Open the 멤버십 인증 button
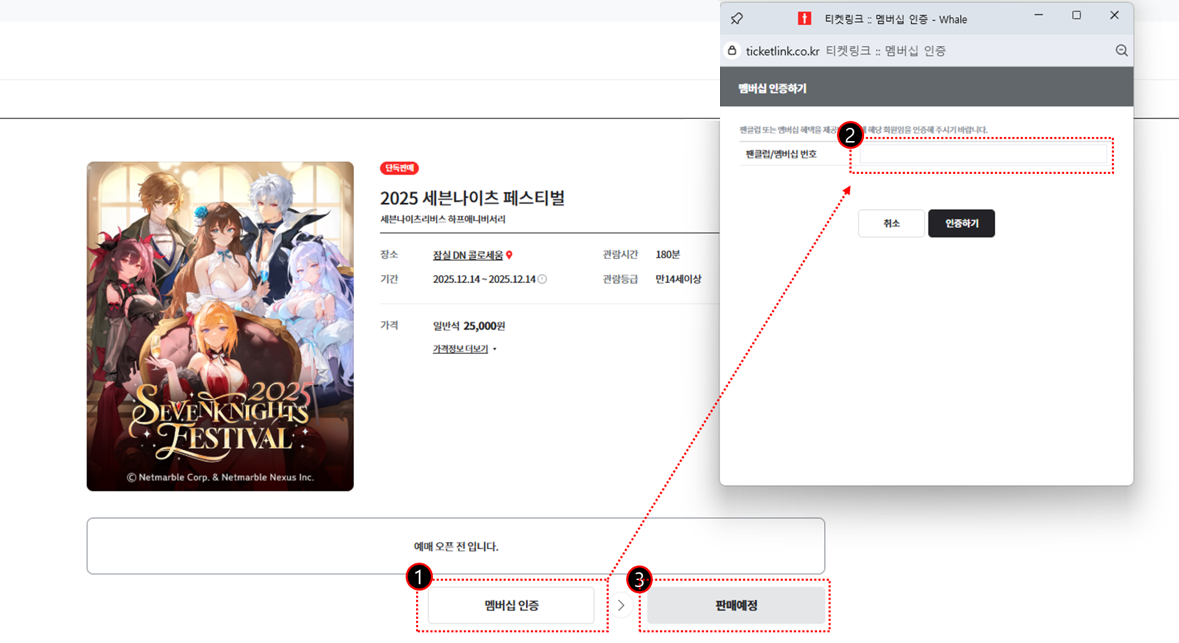 (x=511, y=605)
